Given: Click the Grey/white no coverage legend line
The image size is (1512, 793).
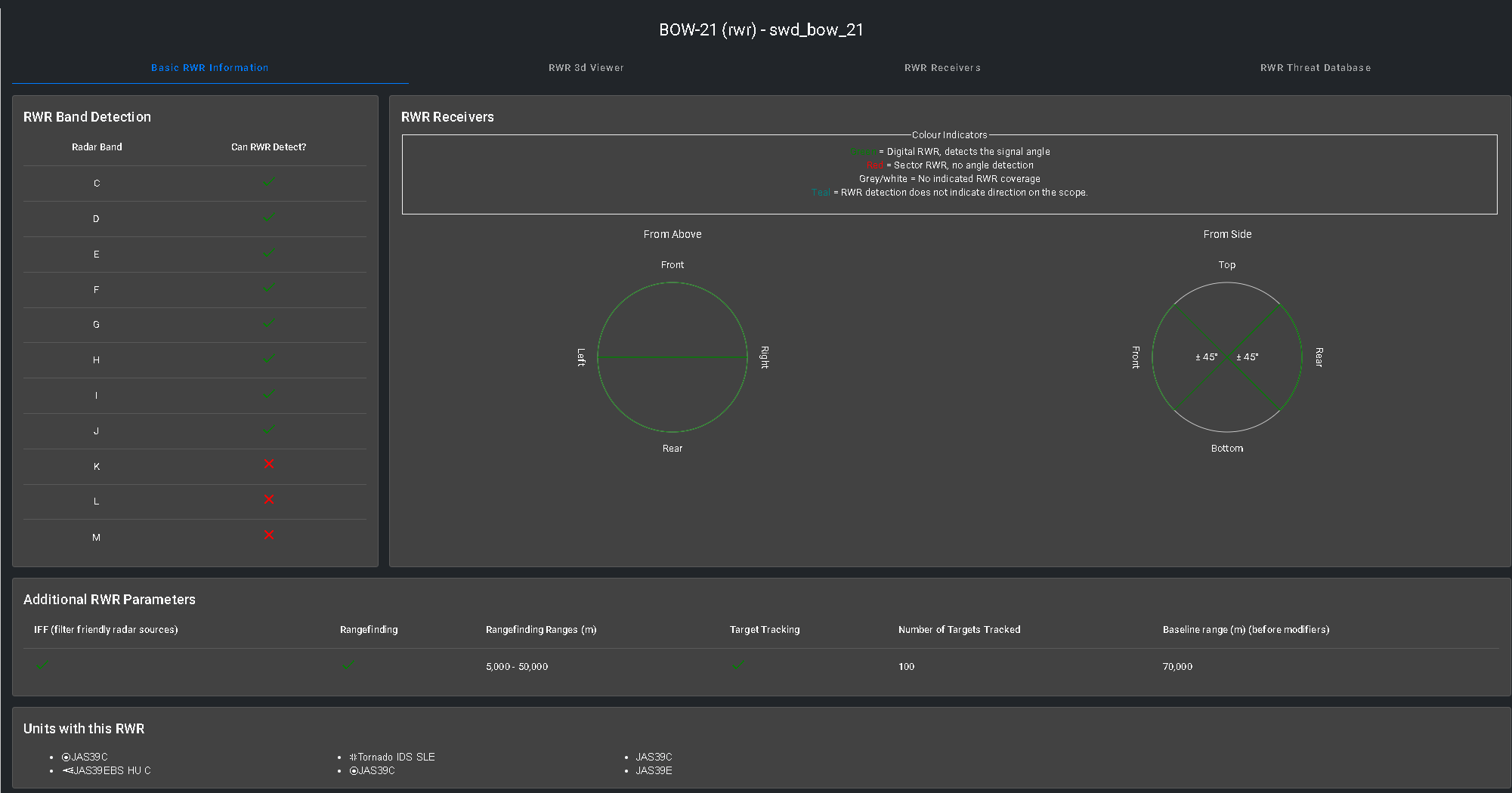Looking at the screenshot, I should click(950, 179).
